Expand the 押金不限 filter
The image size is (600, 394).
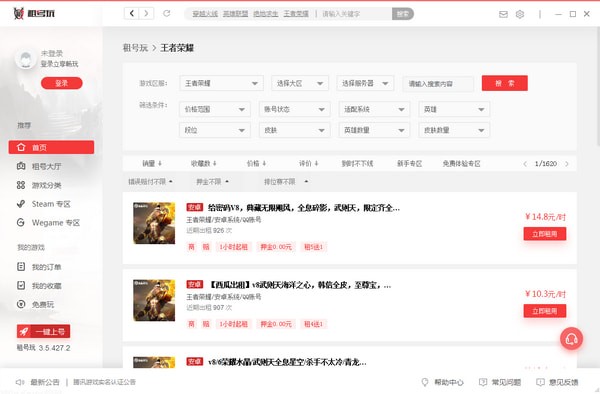[x=212, y=181]
